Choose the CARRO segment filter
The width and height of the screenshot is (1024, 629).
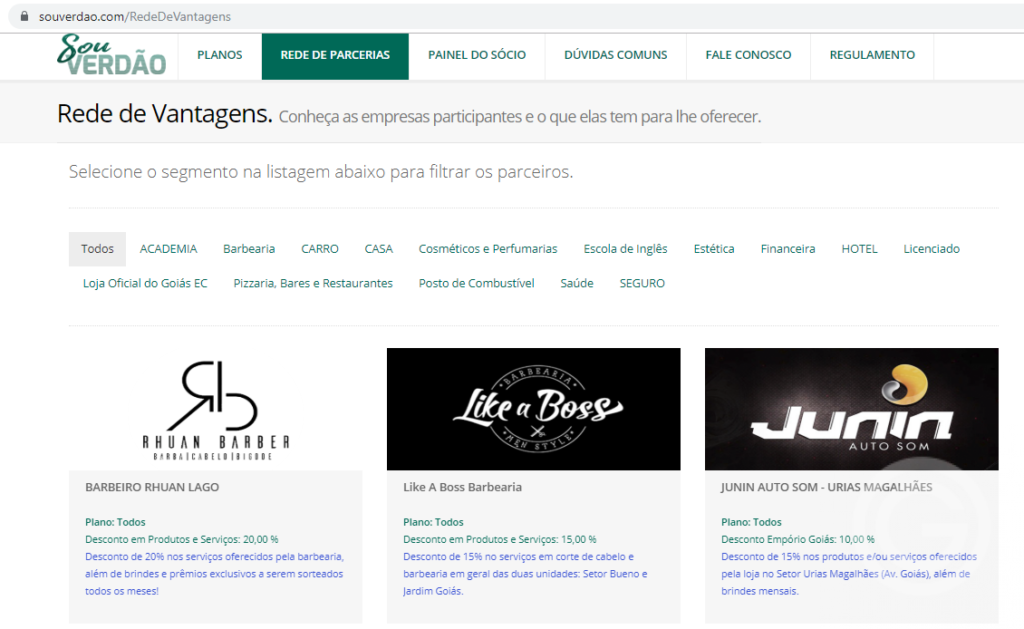click(320, 249)
